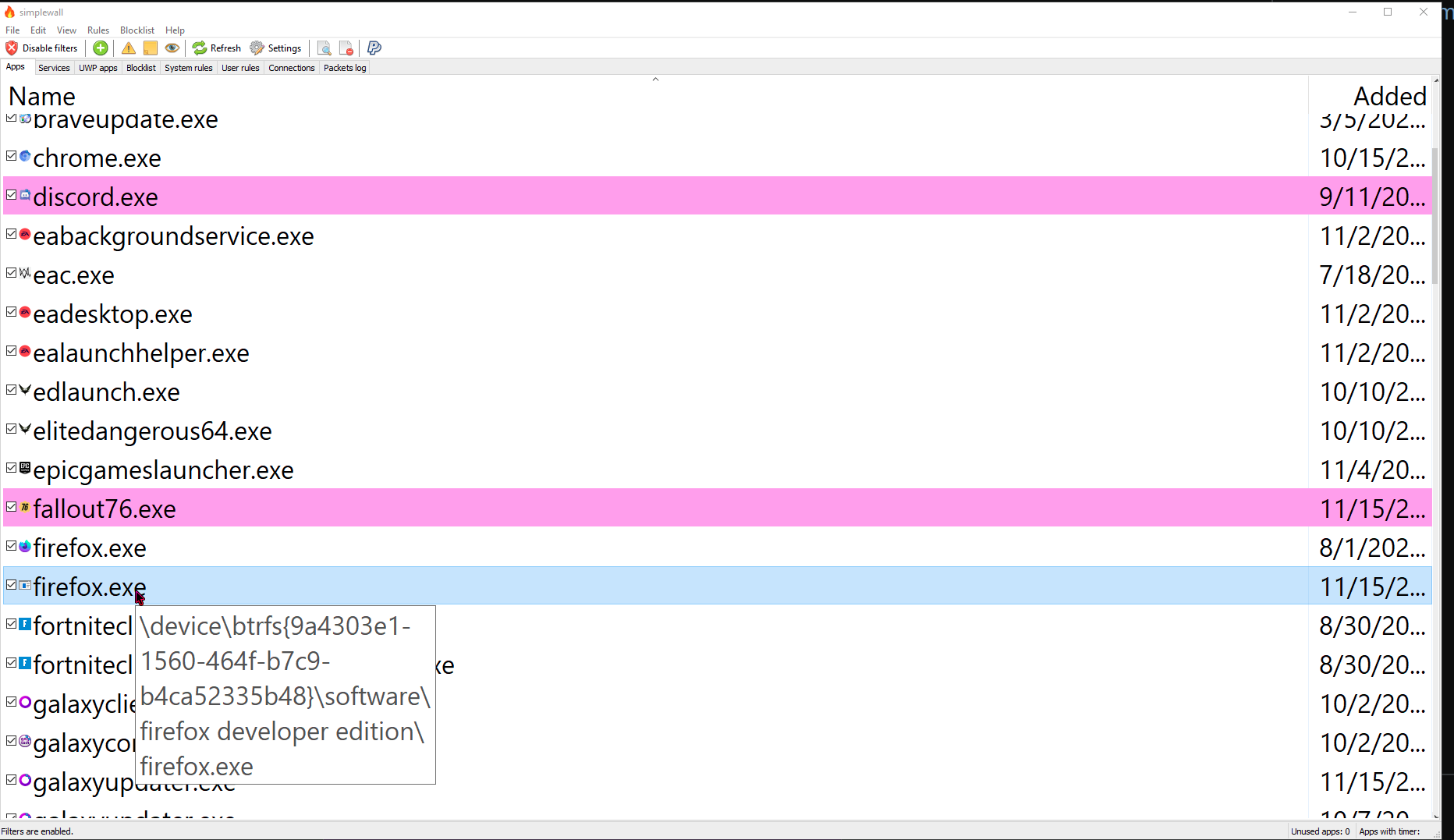The width and height of the screenshot is (1454, 840).
Task: Click the eye show-all icon
Action: pos(172,48)
